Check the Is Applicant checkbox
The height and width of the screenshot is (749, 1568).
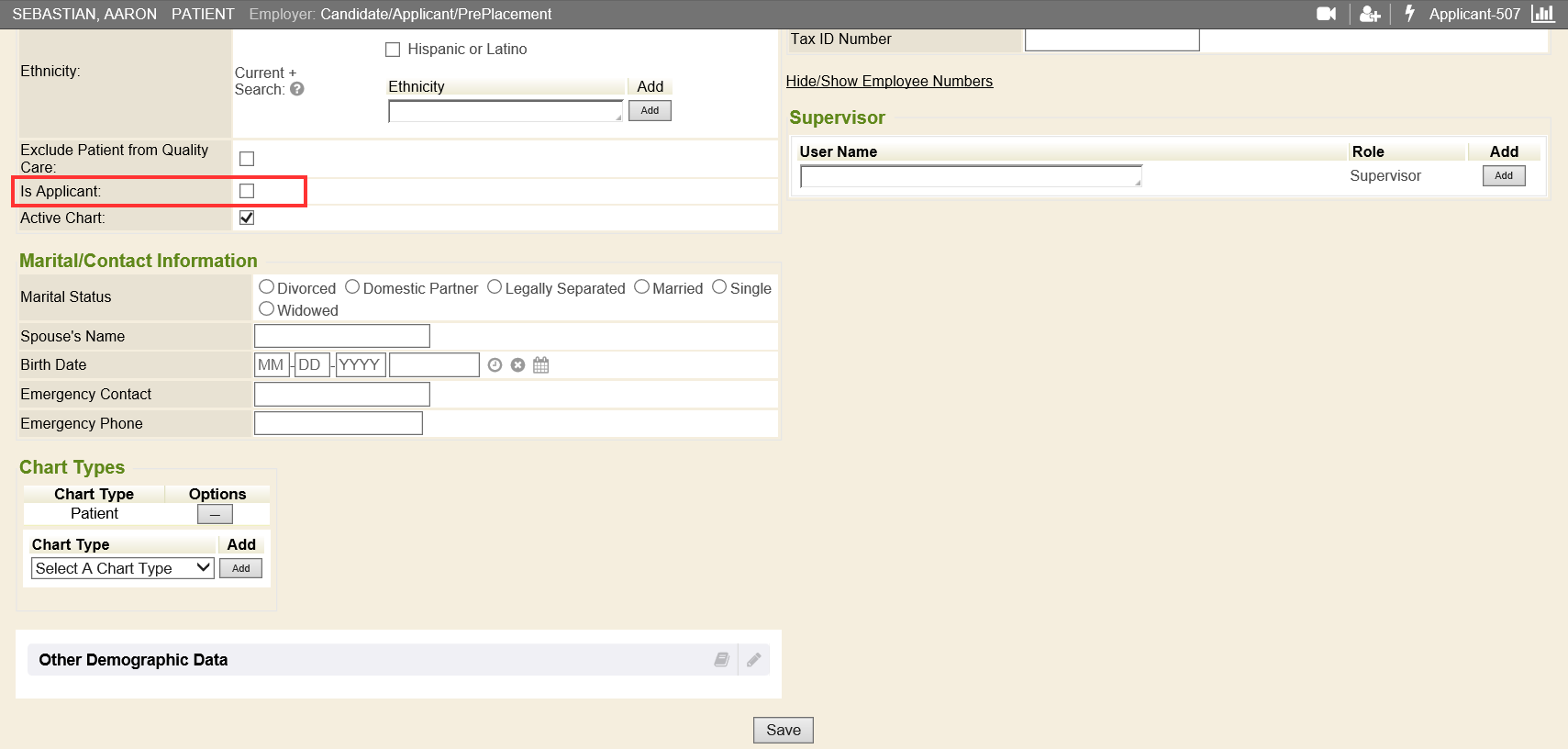coord(247,191)
